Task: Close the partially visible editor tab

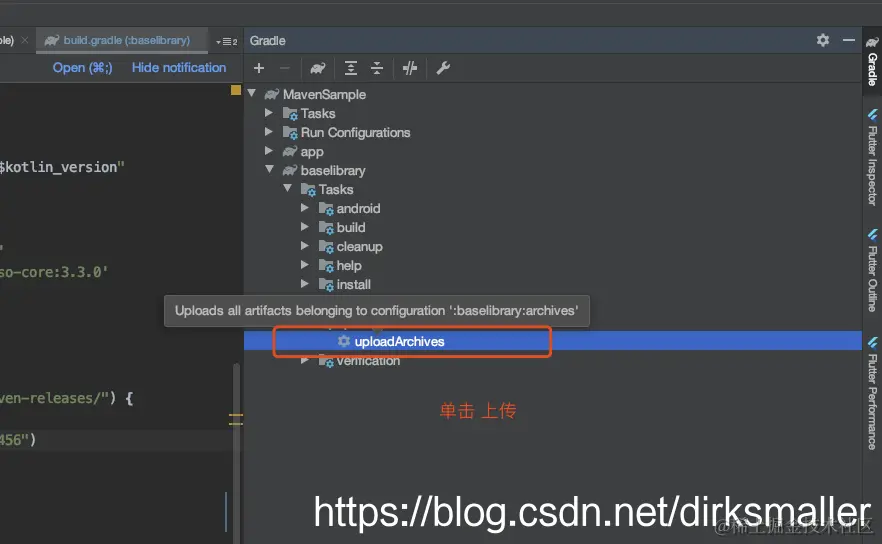Action: click(25, 40)
